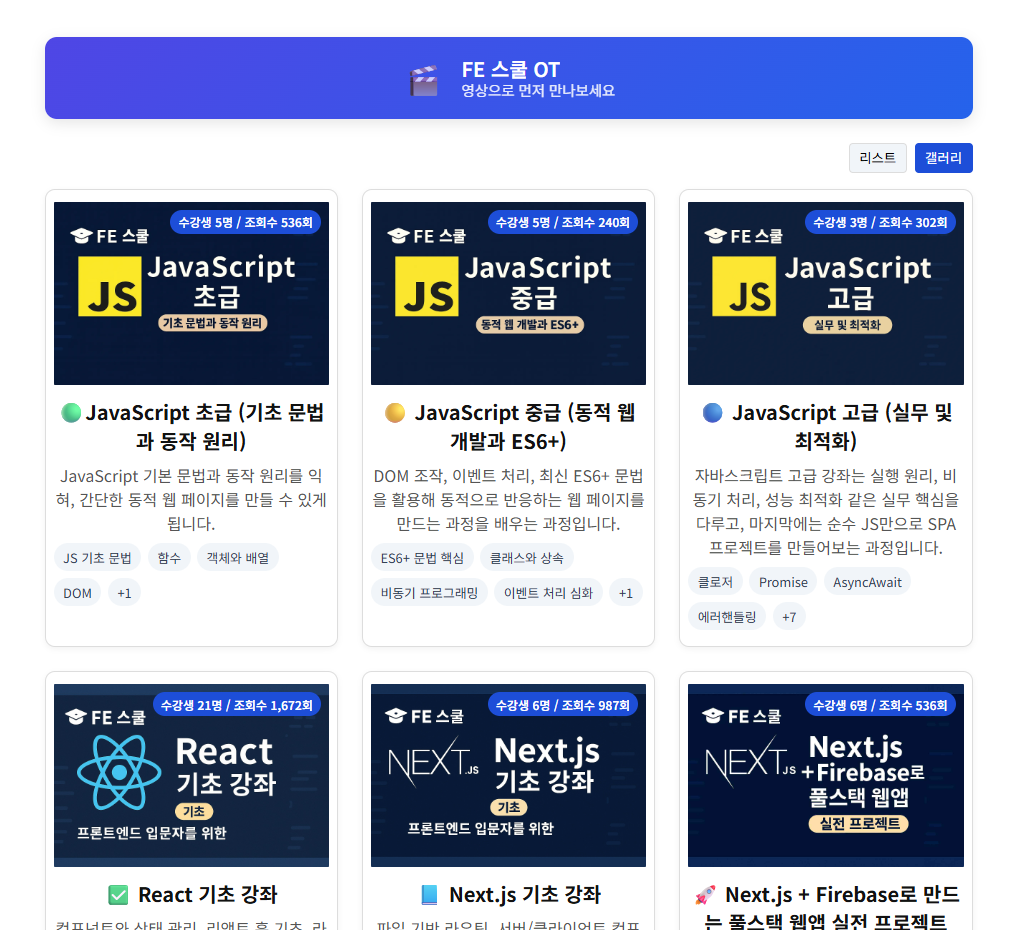Open the FE 스쿨 OT video banner
The width and height of the screenshot is (1014, 930).
508,78
